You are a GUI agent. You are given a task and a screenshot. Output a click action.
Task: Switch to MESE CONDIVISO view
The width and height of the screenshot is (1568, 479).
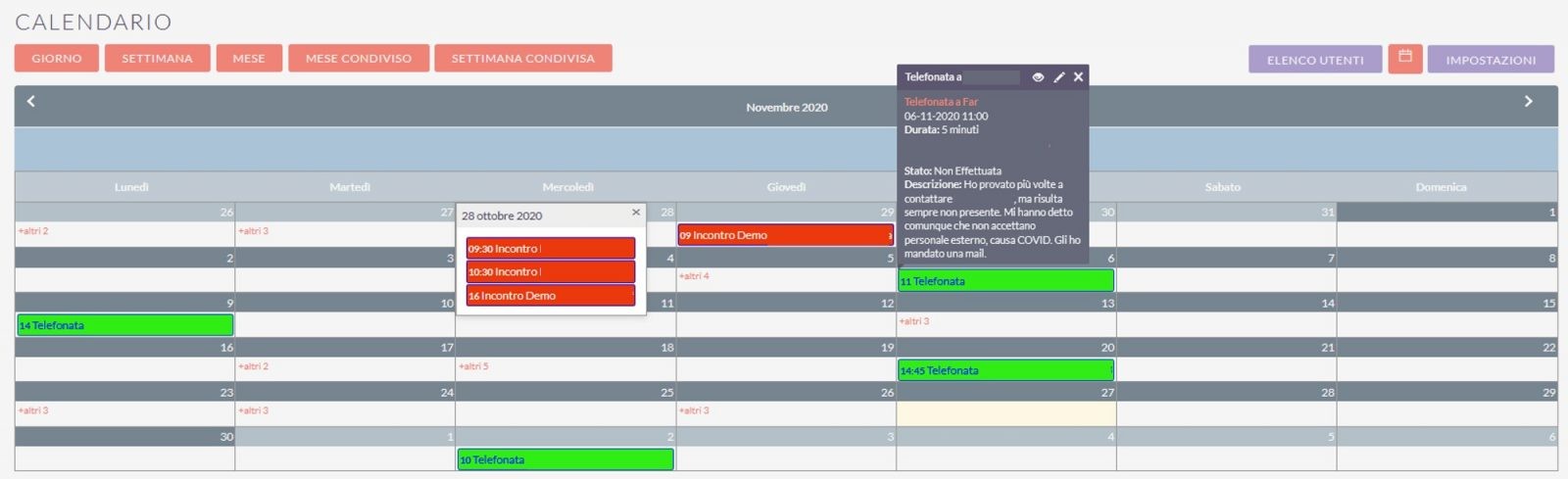coord(359,58)
